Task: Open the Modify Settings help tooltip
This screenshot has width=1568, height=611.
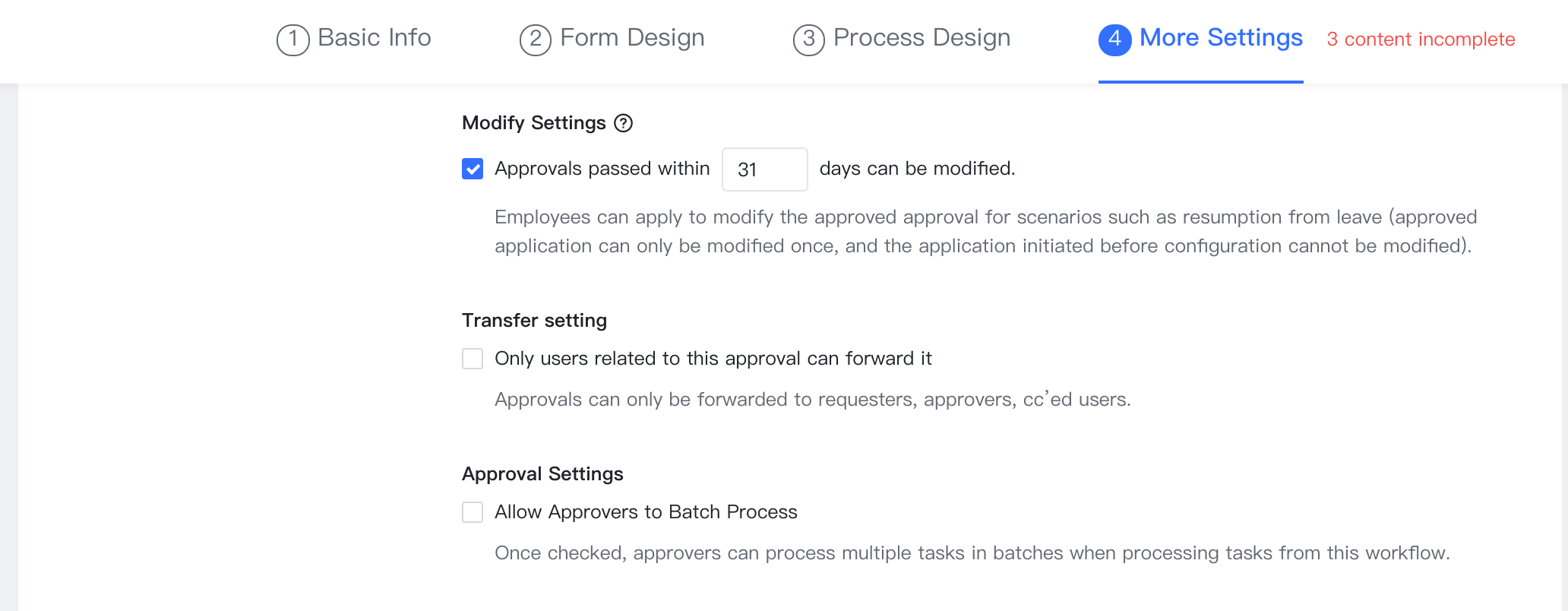Action: click(623, 123)
